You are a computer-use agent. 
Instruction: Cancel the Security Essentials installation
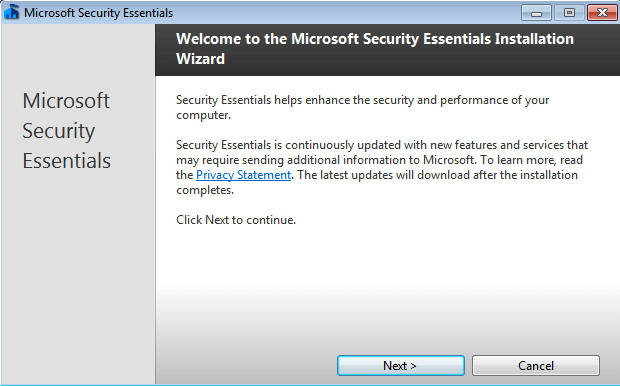tap(536, 365)
